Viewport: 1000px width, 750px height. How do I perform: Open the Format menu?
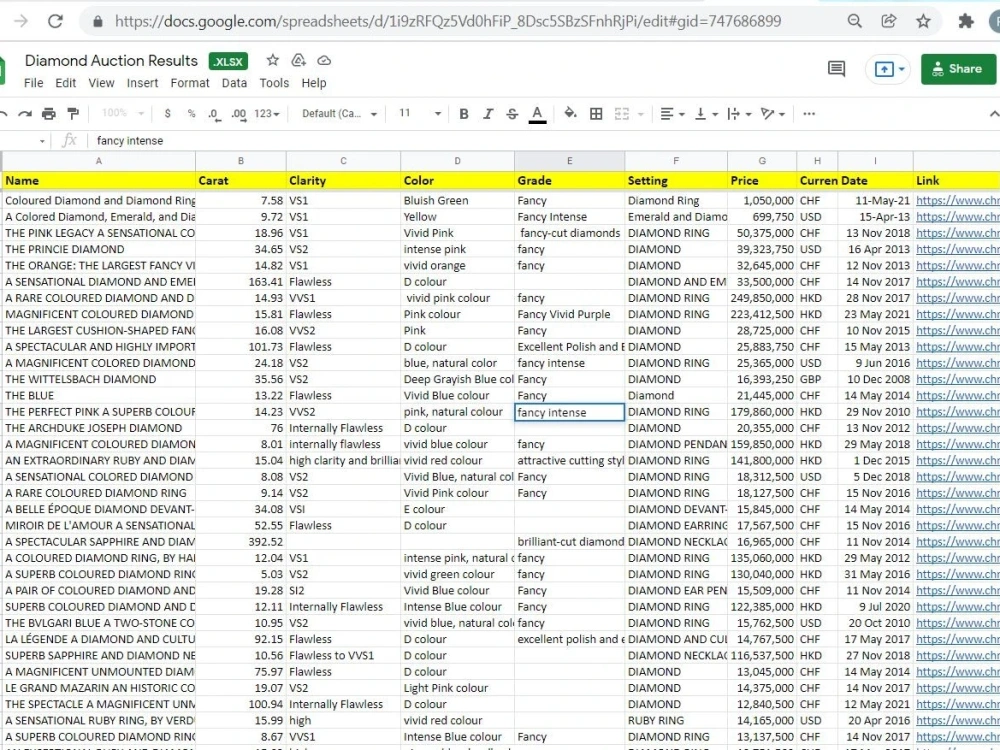pyautogui.click(x=189, y=83)
